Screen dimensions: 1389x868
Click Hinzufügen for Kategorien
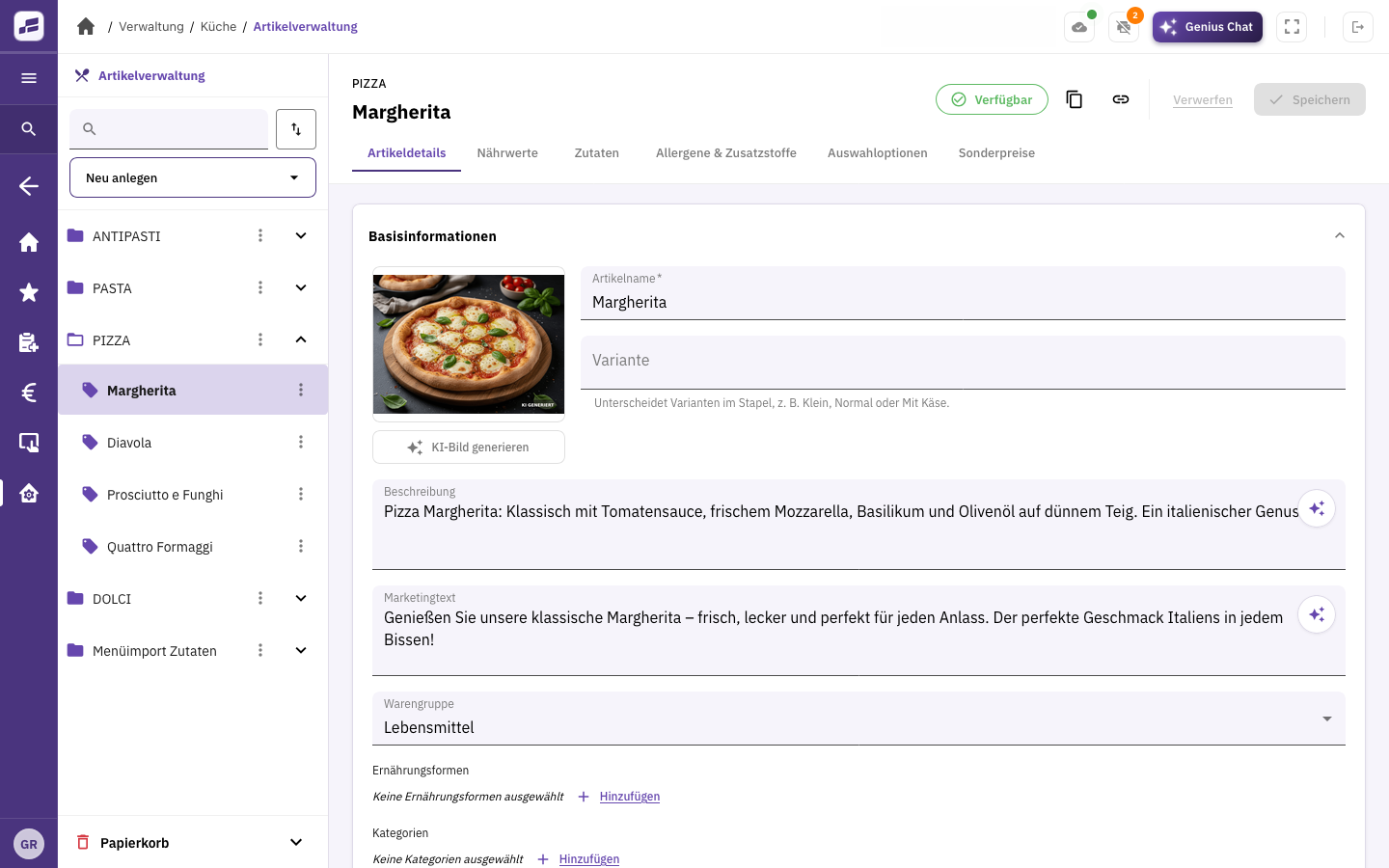[x=589, y=859]
